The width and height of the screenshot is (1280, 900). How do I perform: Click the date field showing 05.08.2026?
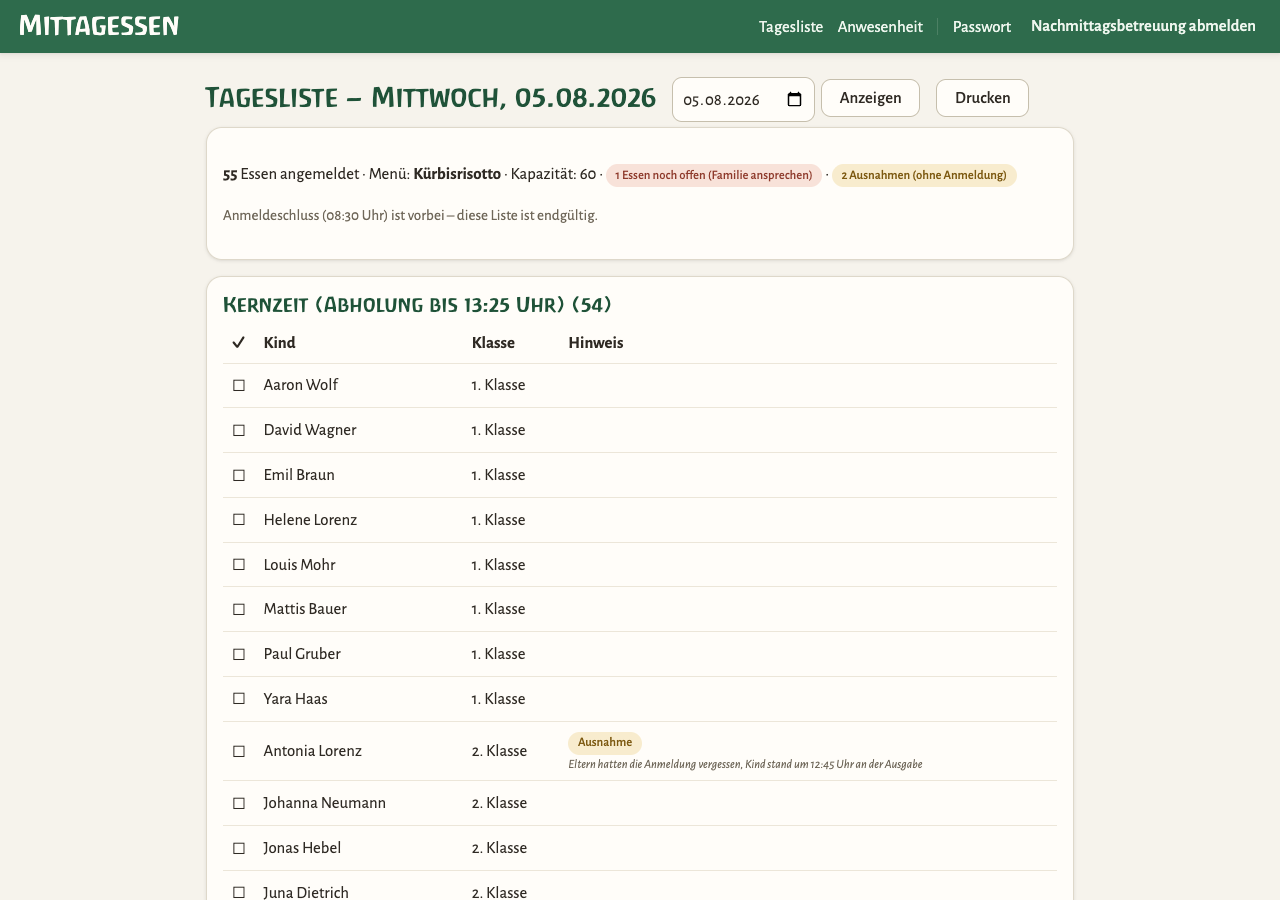(743, 100)
